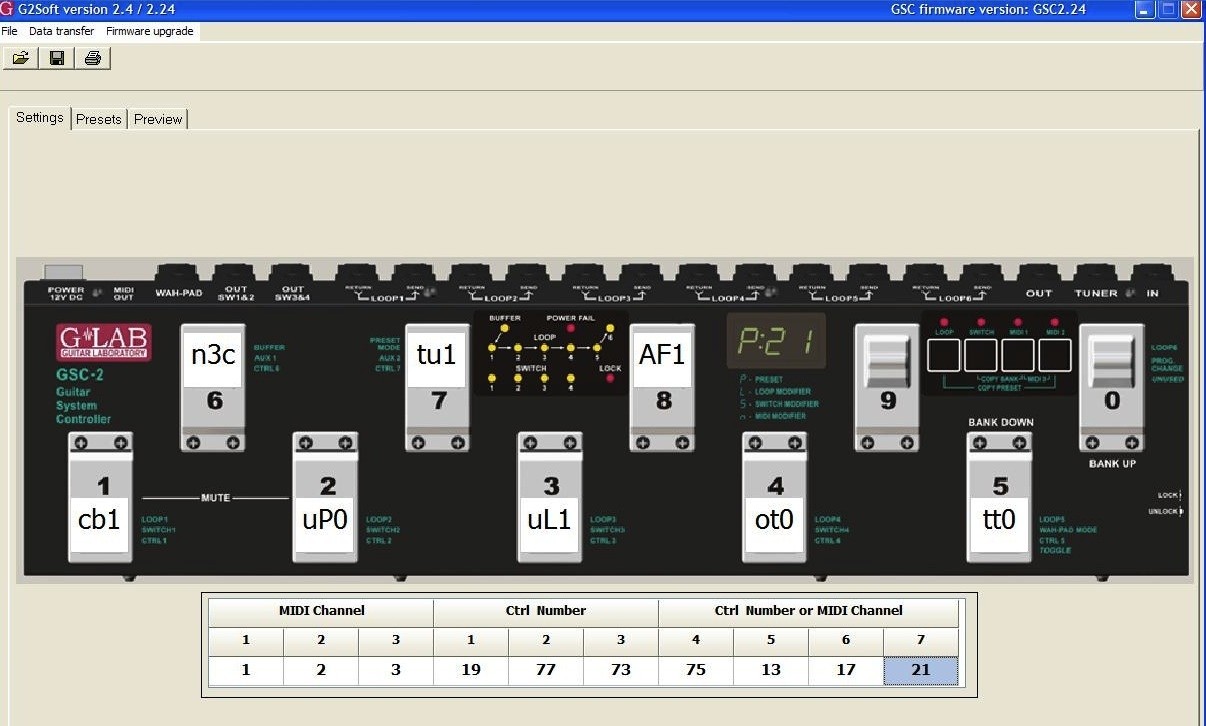Open the Data transfer menu
Image resolution: width=1206 pixels, height=726 pixels.
click(x=61, y=31)
